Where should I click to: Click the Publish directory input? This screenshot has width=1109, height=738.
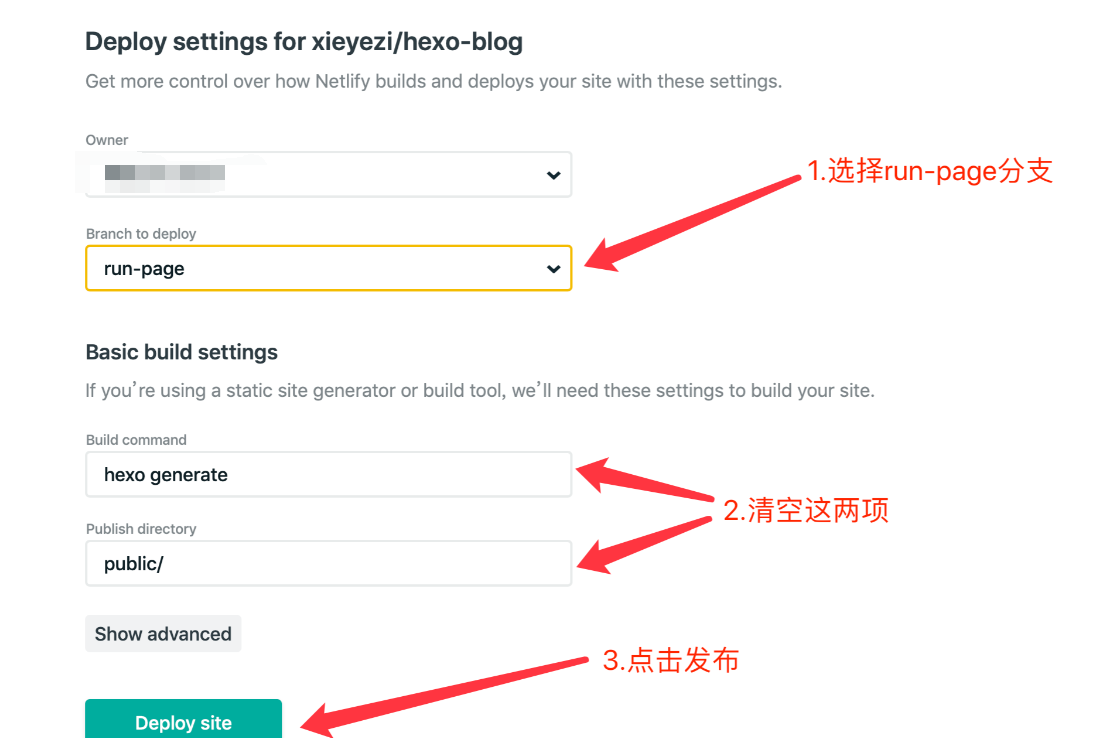click(x=328, y=563)
